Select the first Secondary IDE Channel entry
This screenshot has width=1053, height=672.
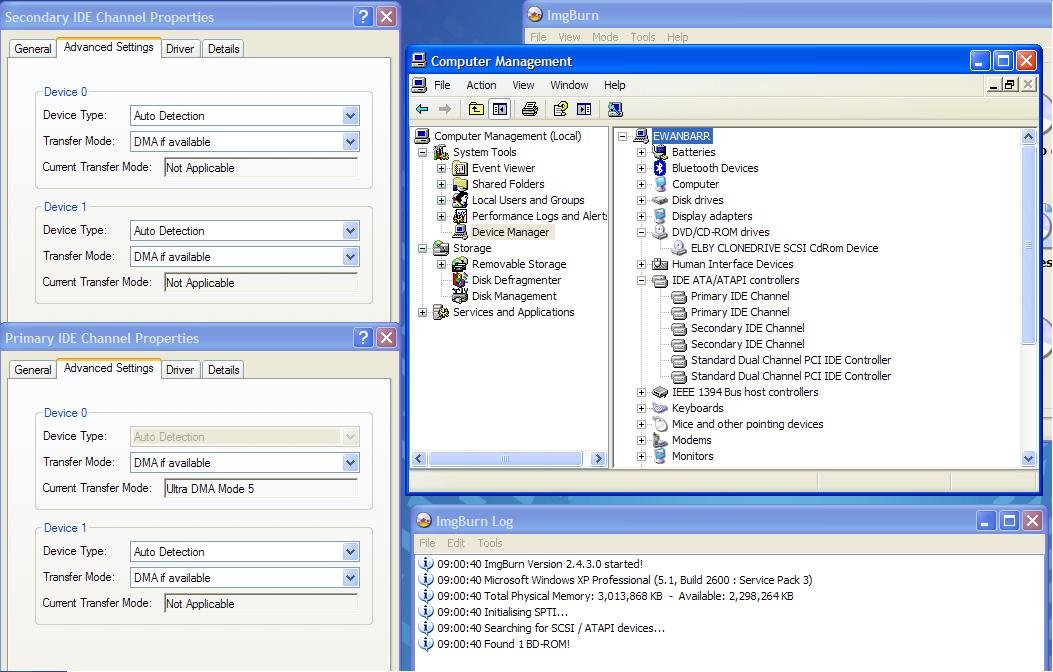[747, 328]
